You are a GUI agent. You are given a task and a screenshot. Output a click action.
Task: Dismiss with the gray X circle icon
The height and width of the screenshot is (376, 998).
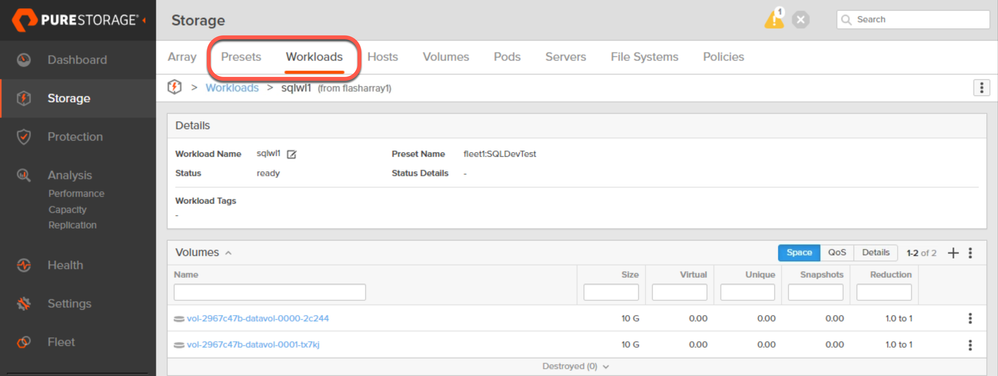tap(801, 20)
